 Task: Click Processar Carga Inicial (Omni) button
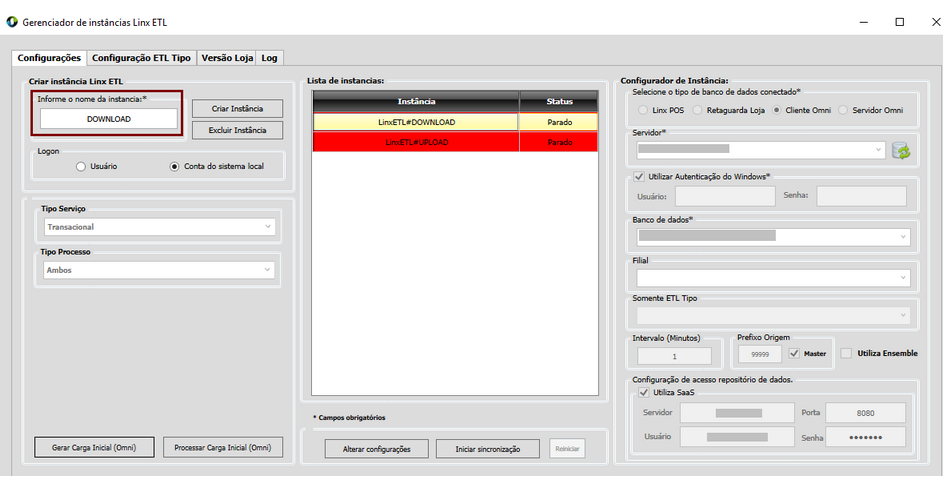pyautogui.click(x=223, y=447)
